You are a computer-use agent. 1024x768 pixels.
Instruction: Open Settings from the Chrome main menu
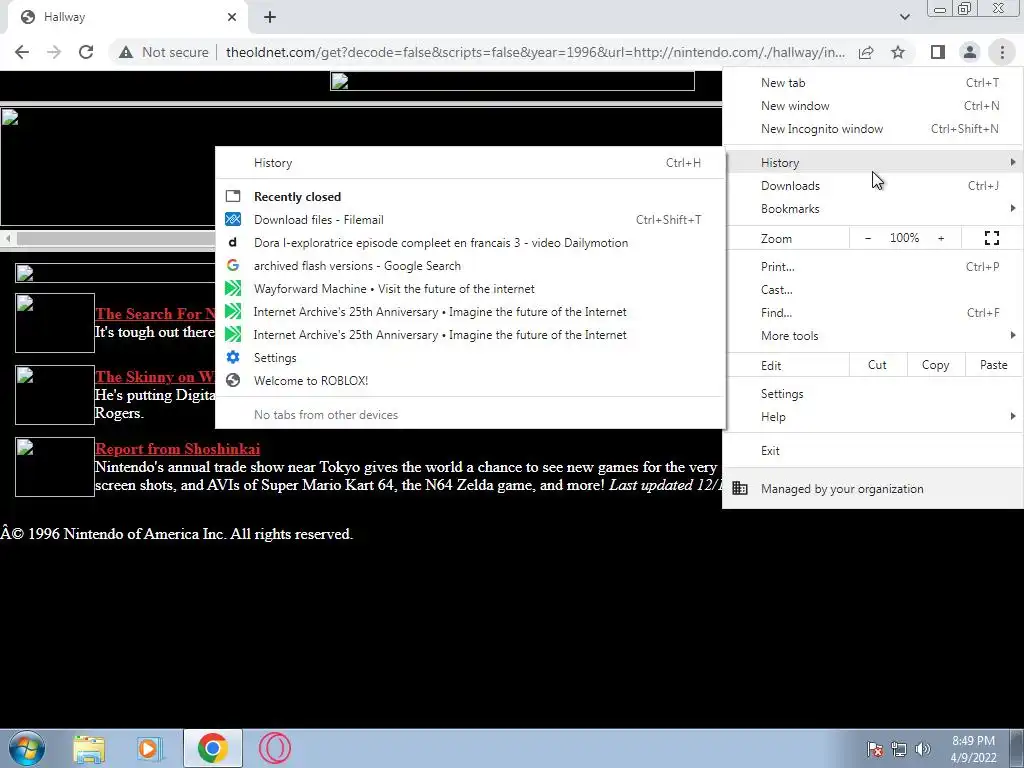coord(872,394)
